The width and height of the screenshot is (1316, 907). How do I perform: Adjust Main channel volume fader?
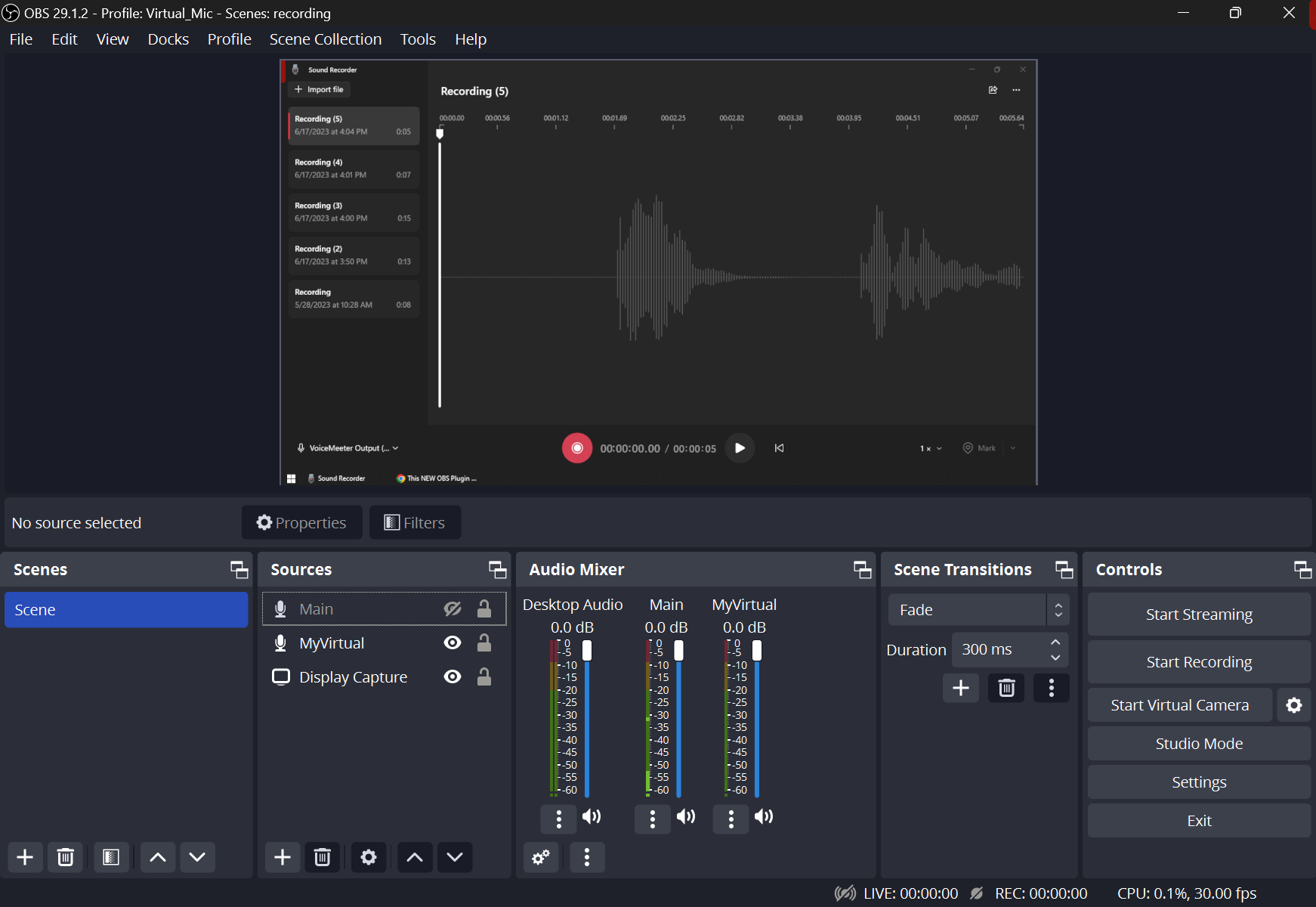pos(678,650)
